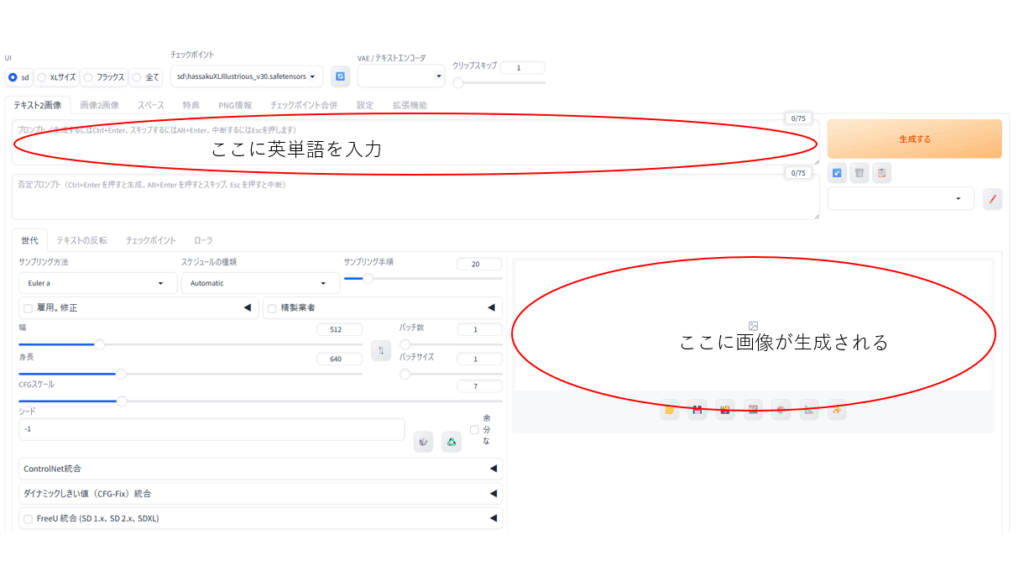
Task: Switch to the PNG情報 tab
Action: [x=235, y=105]
